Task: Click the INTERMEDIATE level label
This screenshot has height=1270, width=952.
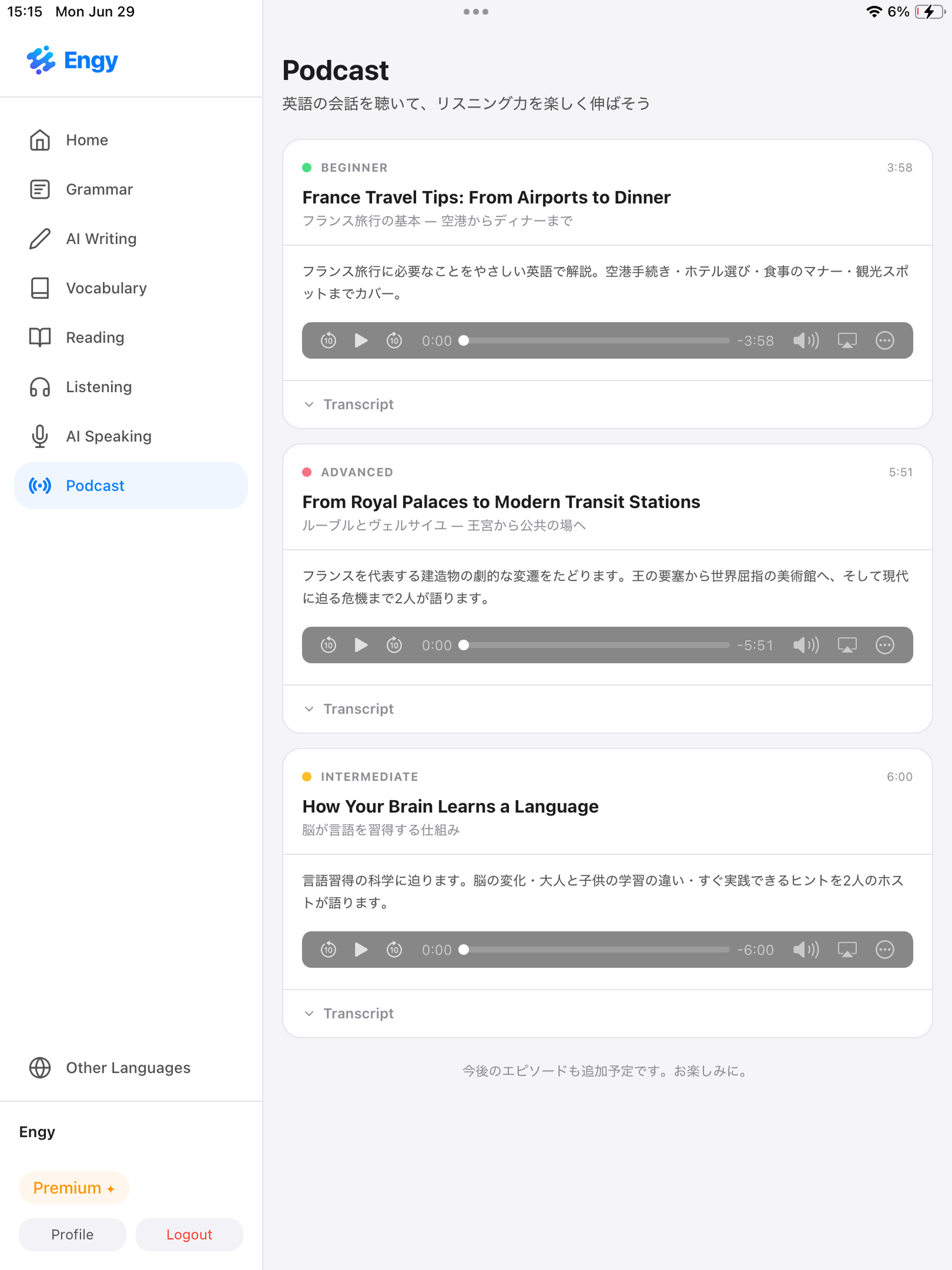Action: (369, 777)
